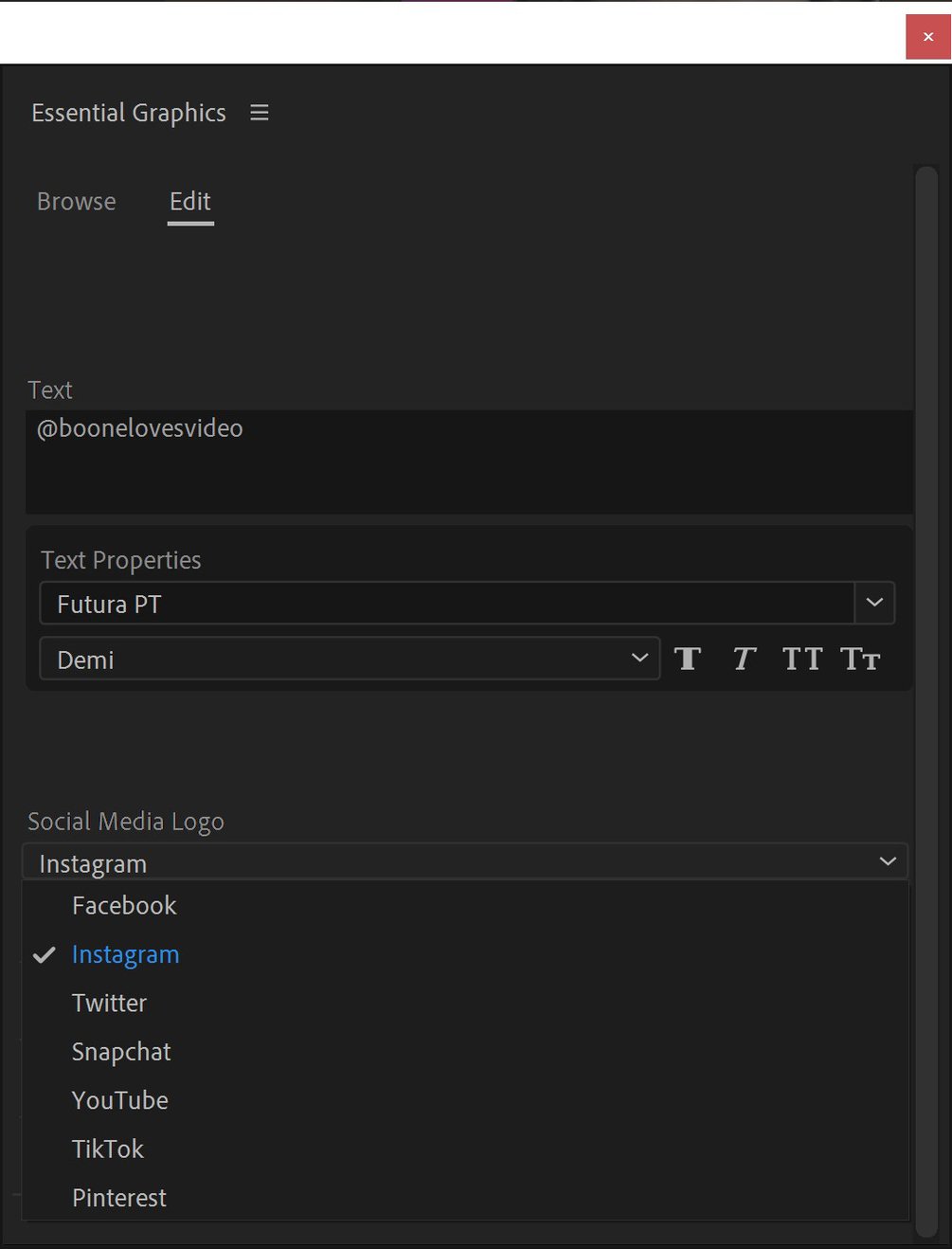This screenshot has height=1249, width=952.
Task: Select the checked Instagram option
Action: click(125, 954)
